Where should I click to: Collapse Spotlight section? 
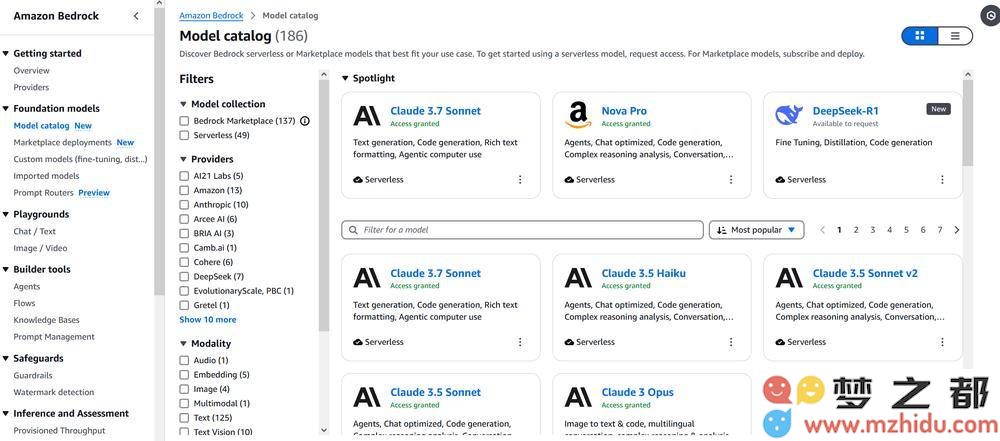point(345,78)
